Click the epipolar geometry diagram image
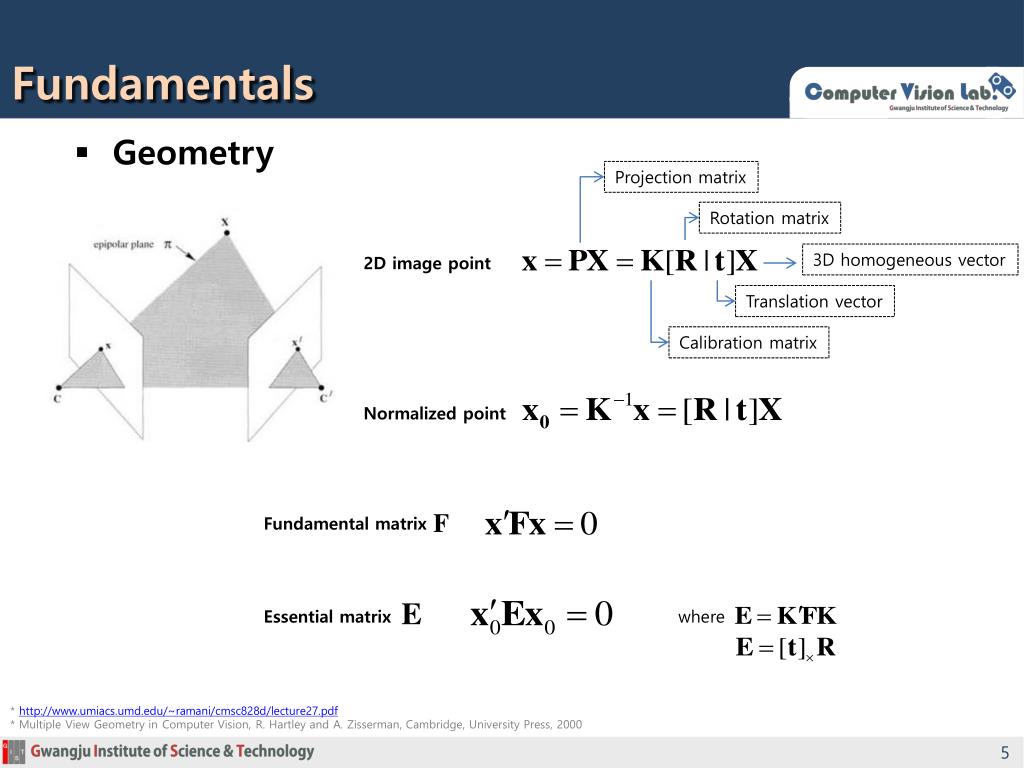The image size is (1024, 768). click(194, 330)
